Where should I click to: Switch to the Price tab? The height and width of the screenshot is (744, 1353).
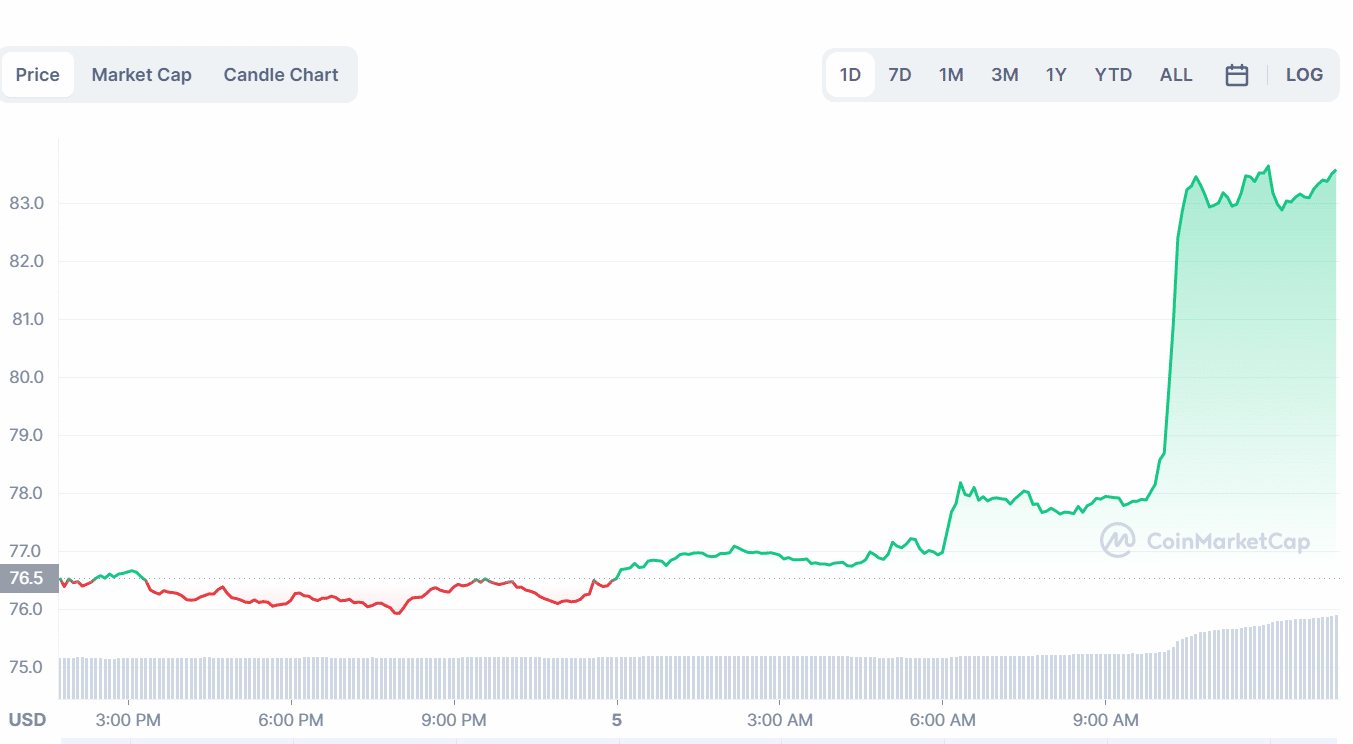38,75
